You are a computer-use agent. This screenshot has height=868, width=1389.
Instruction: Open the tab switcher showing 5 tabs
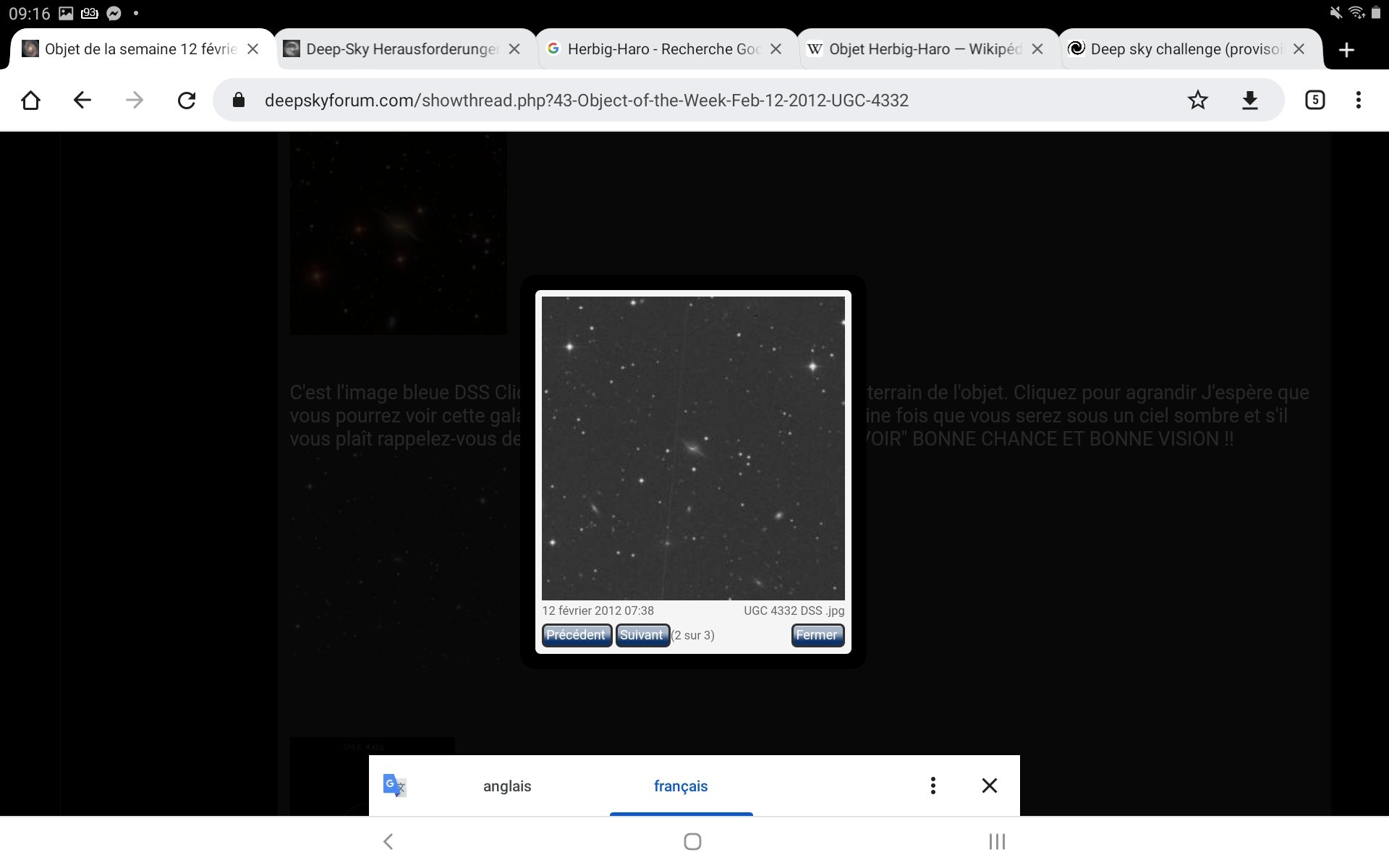pyautogui.click(x=1315, y=100)
